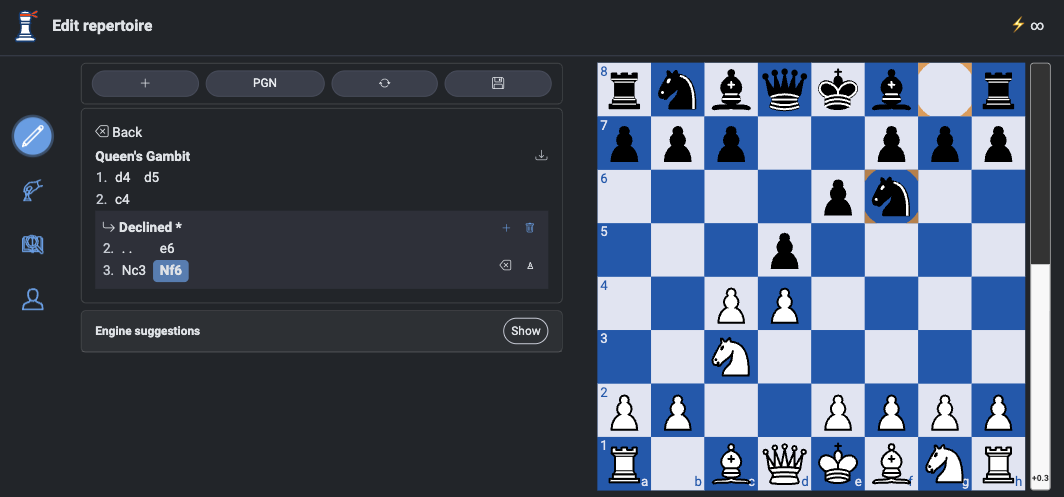Image resolution: width=1064 pixels, height=497 pixels.
Task: Click the white knight on c3
Action: pyautogui.click(x=731, y=356)
